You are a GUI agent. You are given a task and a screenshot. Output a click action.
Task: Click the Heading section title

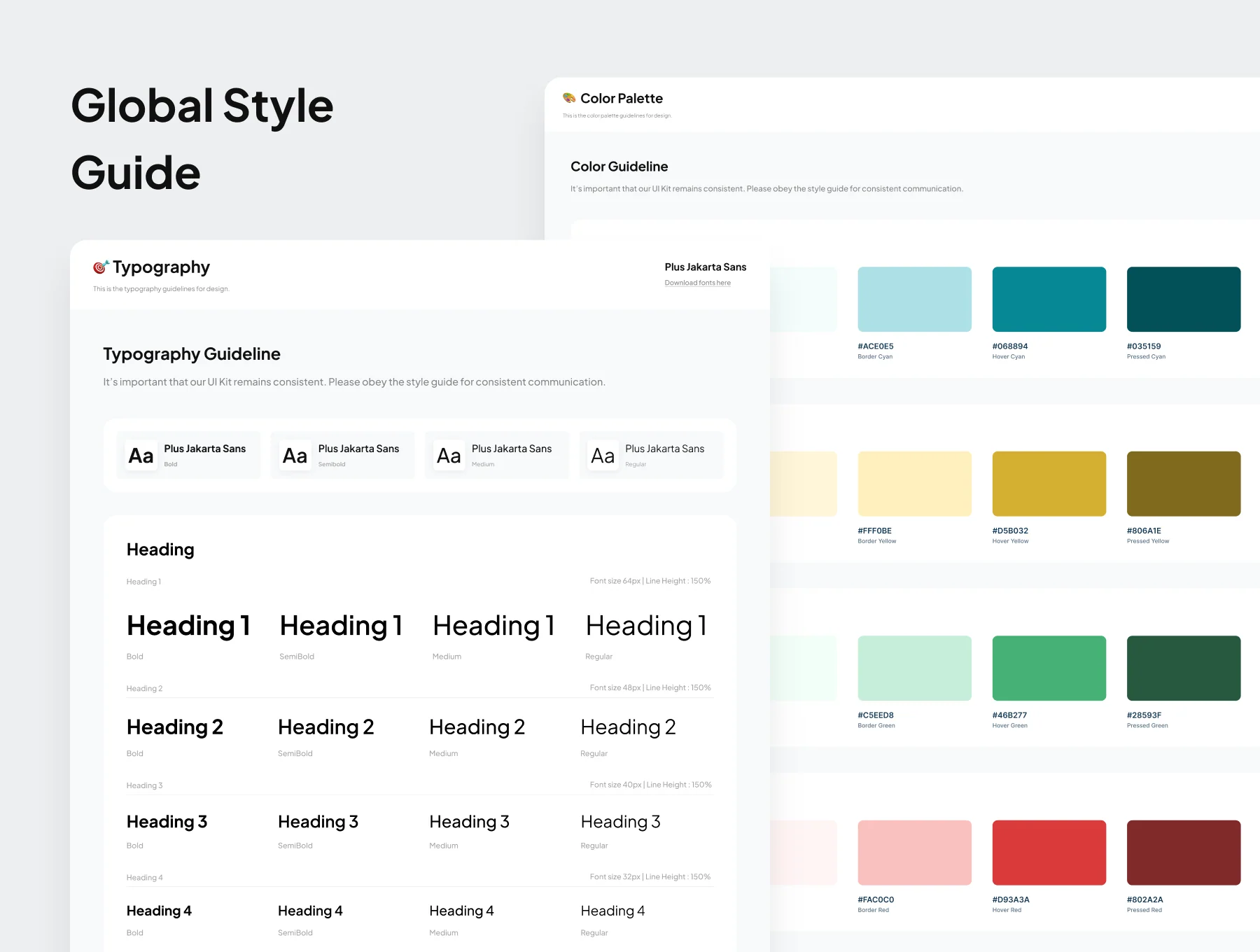pos(160,549)
